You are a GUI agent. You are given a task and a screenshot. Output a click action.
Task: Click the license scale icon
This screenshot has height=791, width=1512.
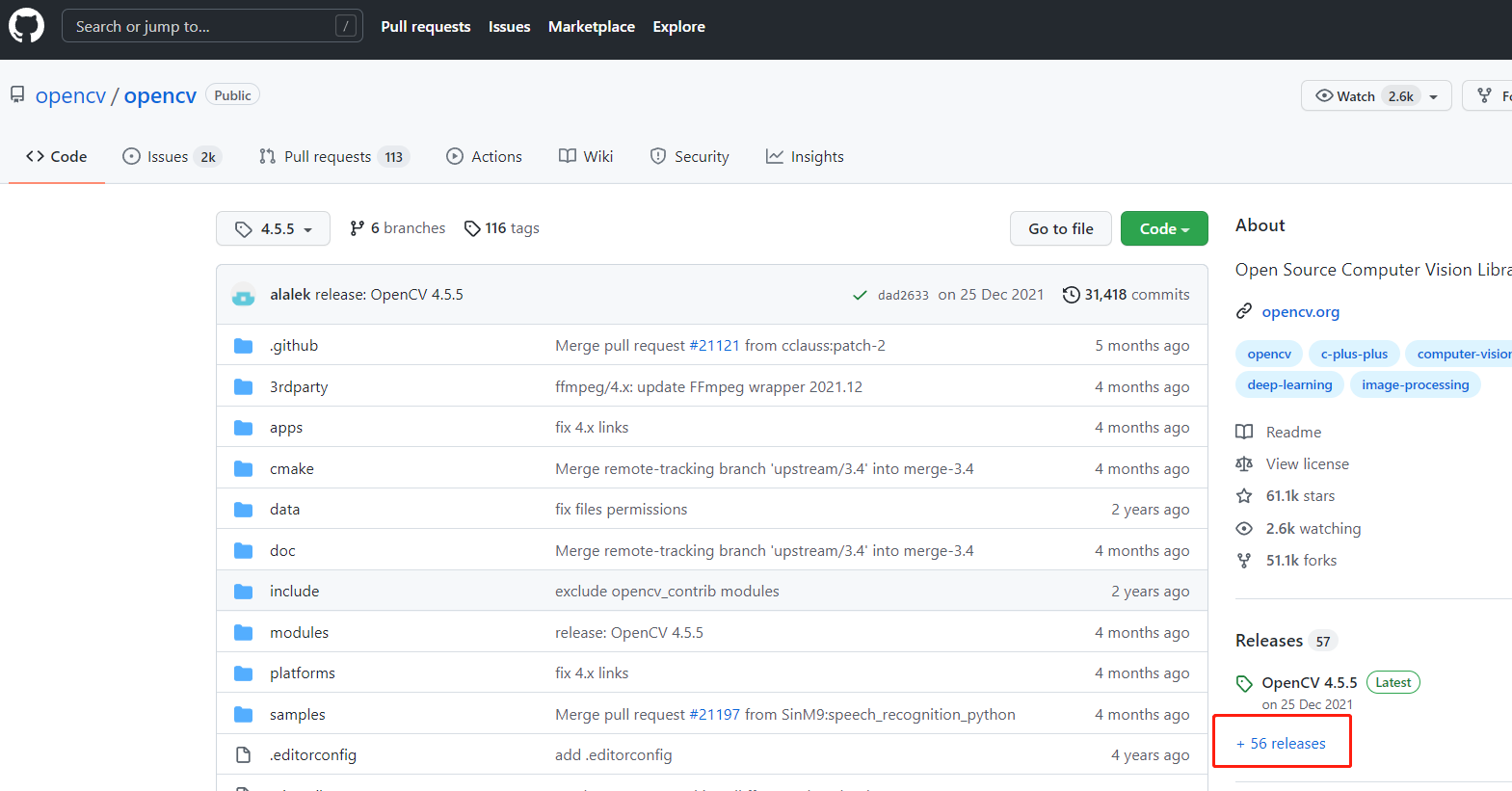click(x=1244, y=464)
